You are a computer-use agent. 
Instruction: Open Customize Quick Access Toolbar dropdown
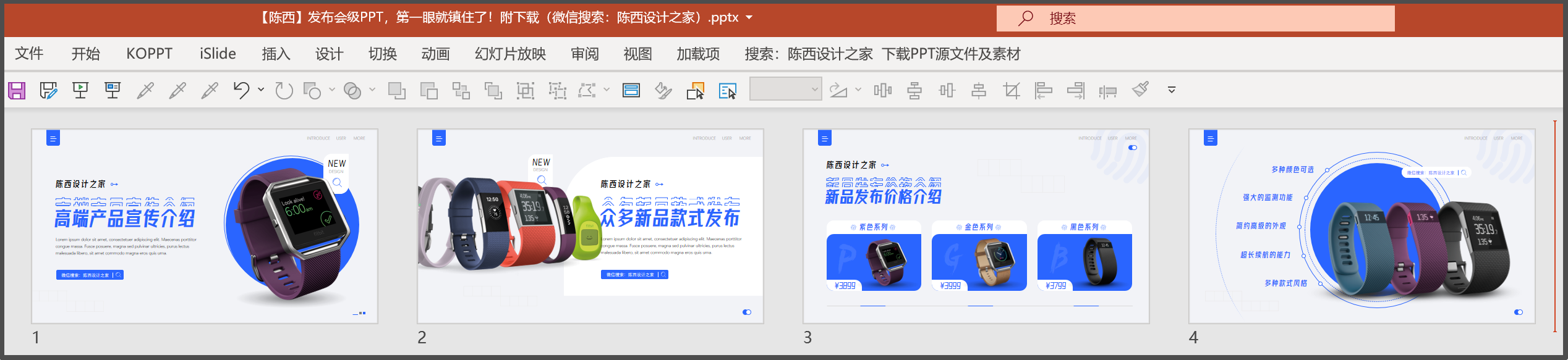(x=1172, y=90)
